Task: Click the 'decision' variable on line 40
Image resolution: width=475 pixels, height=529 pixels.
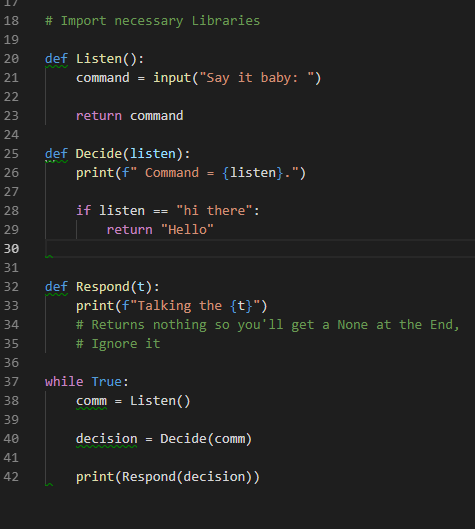Action: (x=107, y=439)
